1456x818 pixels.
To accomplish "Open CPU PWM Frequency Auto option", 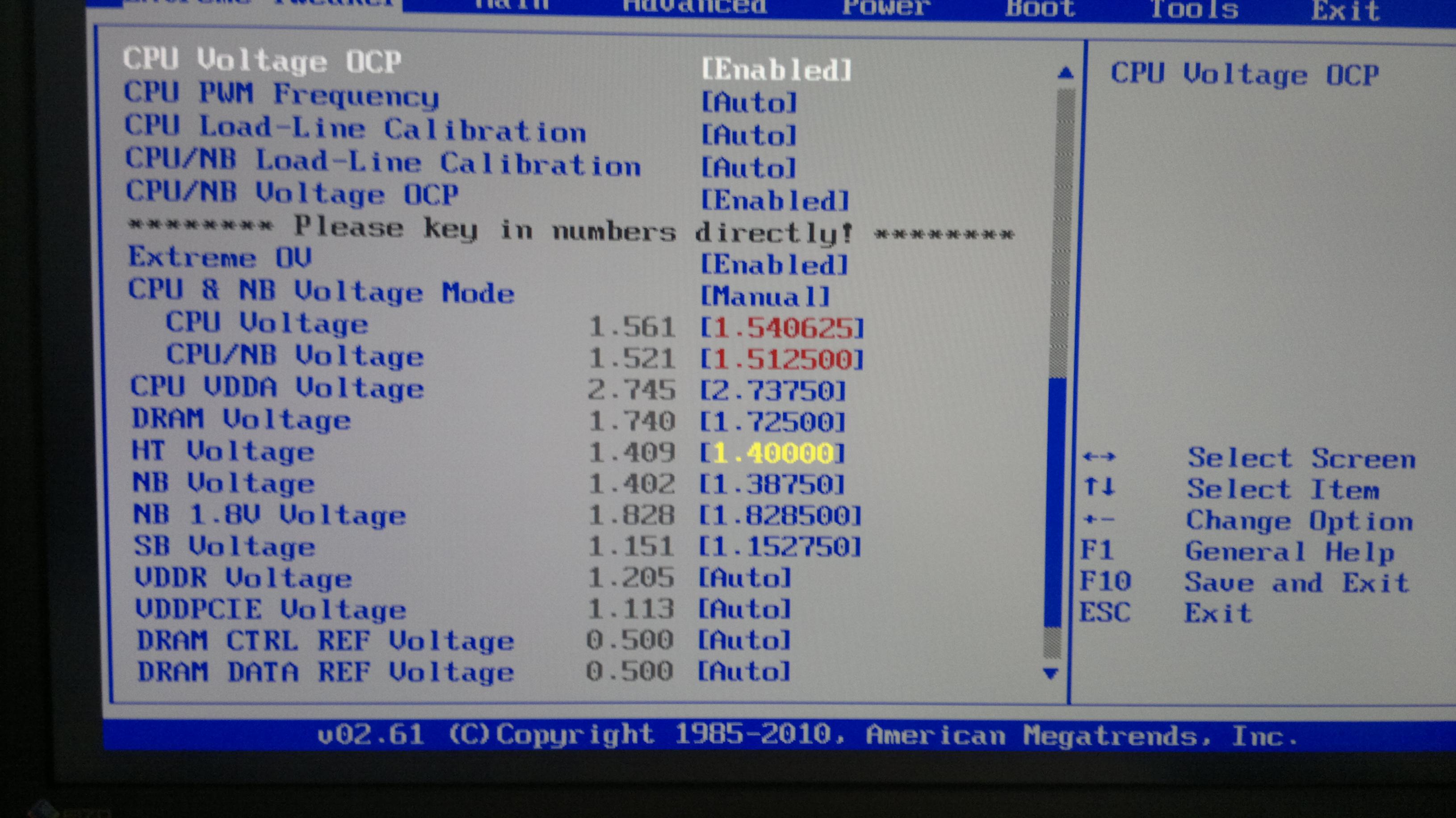I will pos(749,103).
